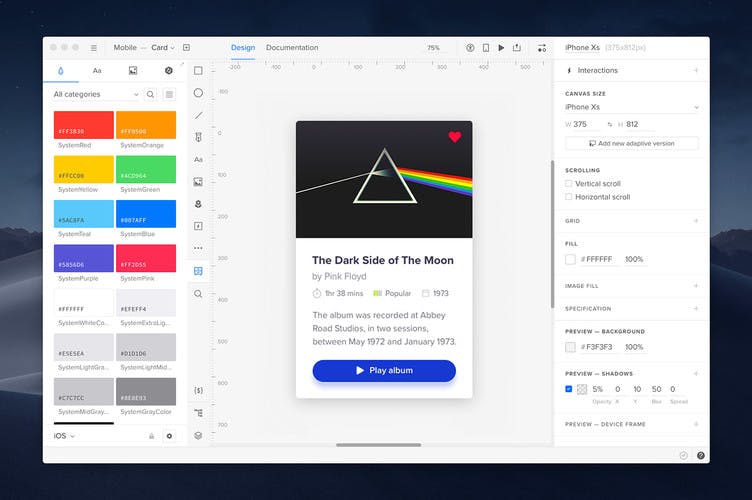The height and width of the screenshot is (500, 752).
Task: Expand the Specification section
Action: tap(696, 309)
